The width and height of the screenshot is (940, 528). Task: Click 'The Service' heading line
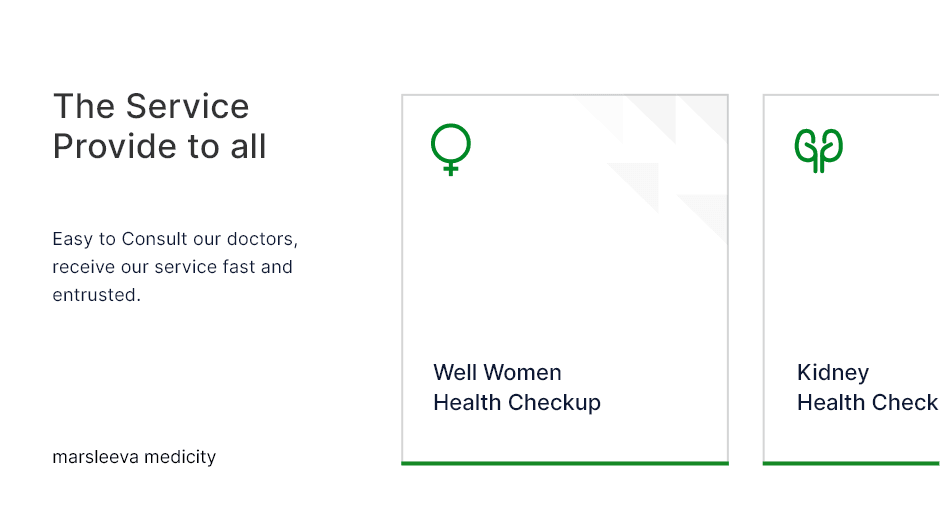coord(151,107)
